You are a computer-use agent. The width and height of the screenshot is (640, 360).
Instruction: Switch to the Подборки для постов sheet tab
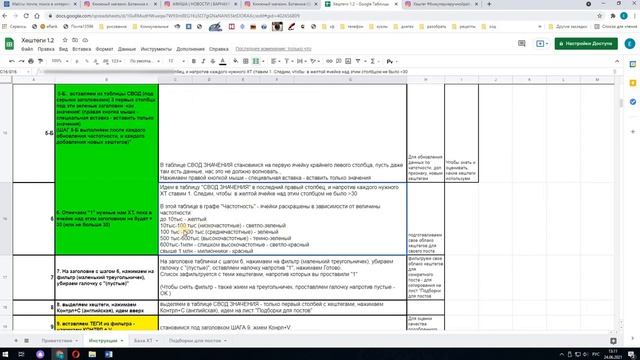click(x=195, y=340)
